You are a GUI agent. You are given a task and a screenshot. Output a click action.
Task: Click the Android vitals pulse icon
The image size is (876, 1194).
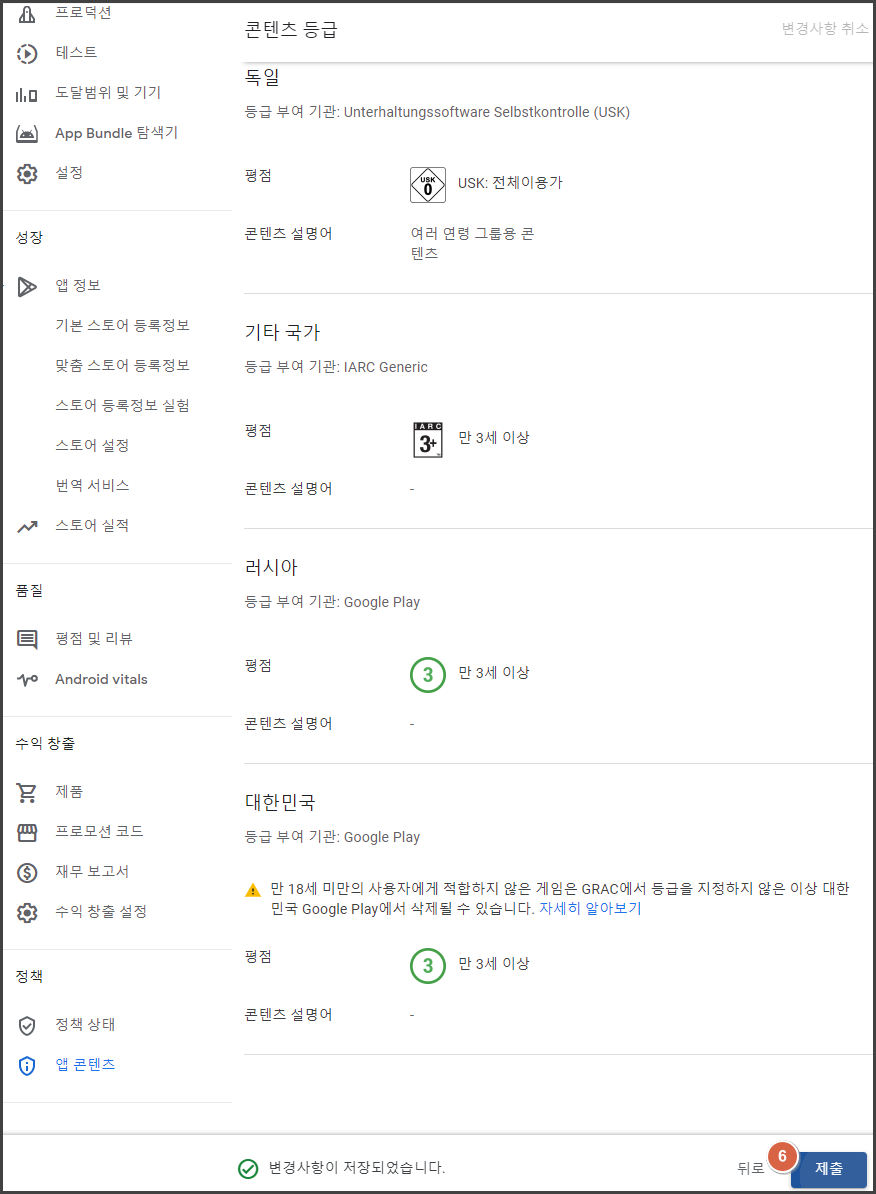point(27,680)
